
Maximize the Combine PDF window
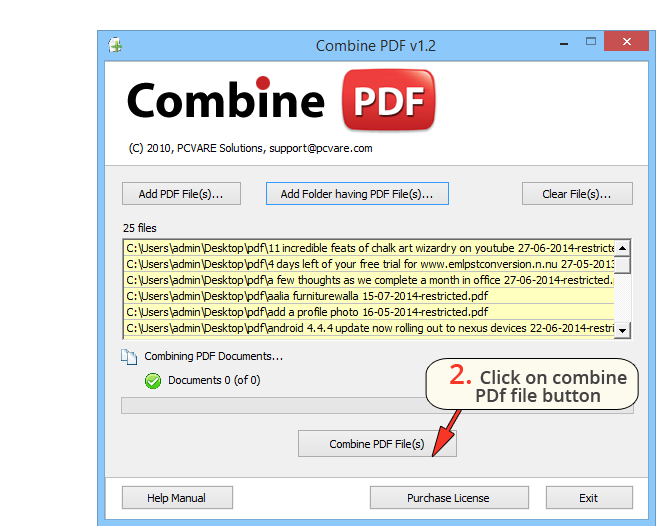(591, 41)
